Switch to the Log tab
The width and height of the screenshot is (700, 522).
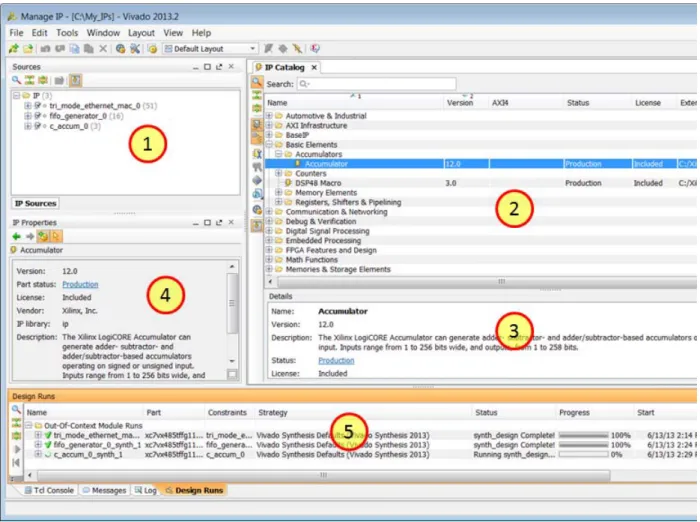point(146,490)
